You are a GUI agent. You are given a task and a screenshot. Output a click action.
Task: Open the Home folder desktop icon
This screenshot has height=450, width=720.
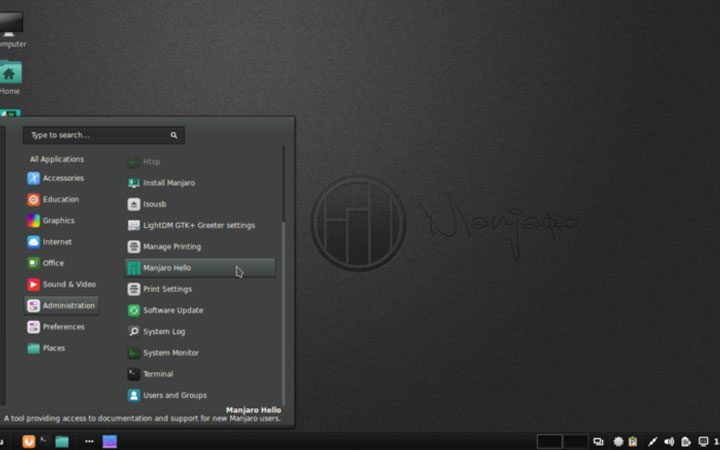10,78
